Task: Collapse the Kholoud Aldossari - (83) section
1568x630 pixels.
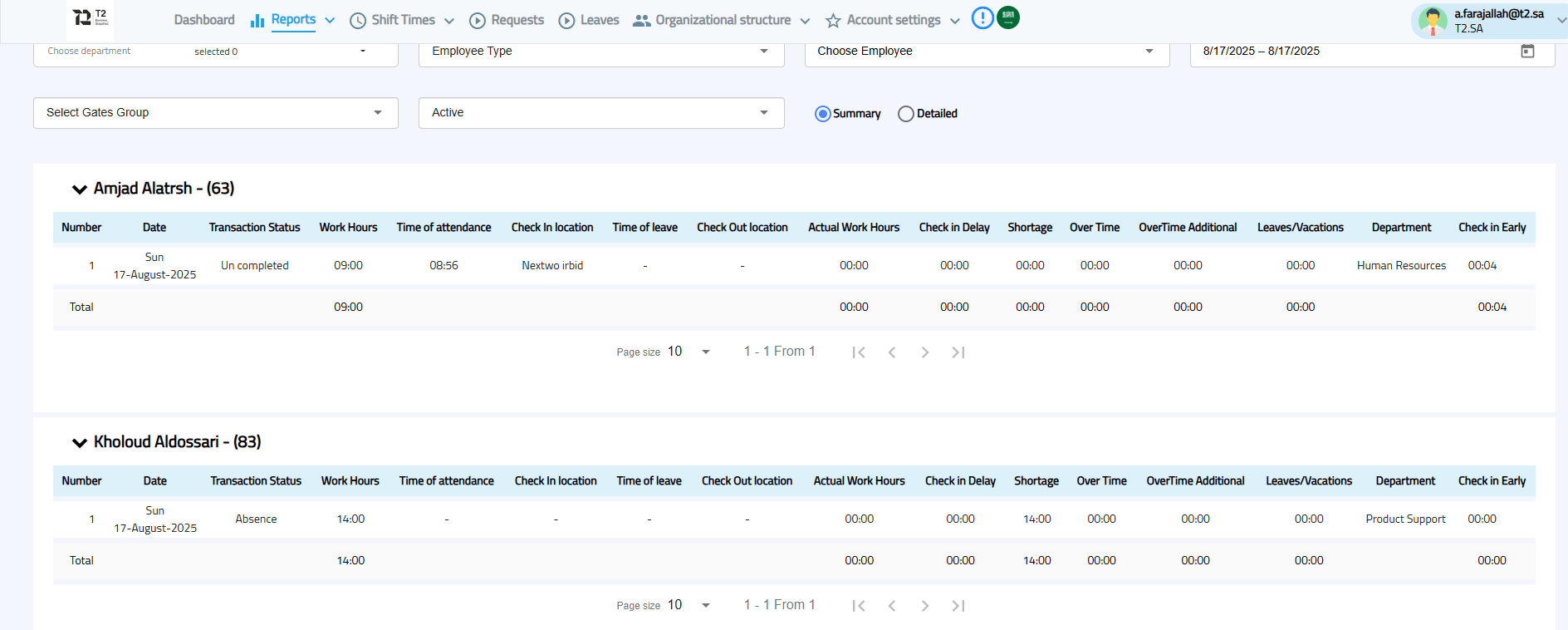Action: (x=80, y=443)
